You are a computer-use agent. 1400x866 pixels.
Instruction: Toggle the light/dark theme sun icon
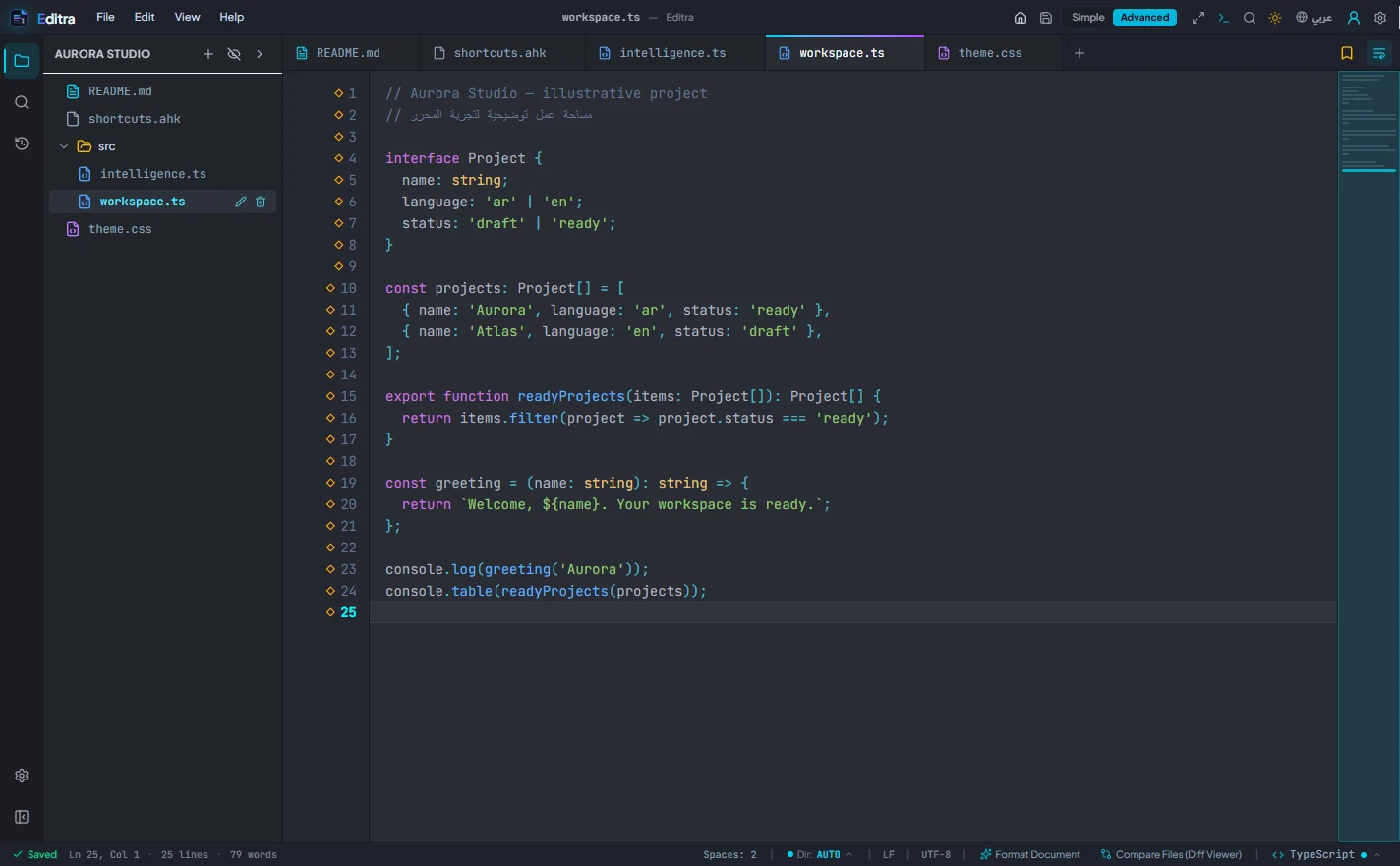1275,18
